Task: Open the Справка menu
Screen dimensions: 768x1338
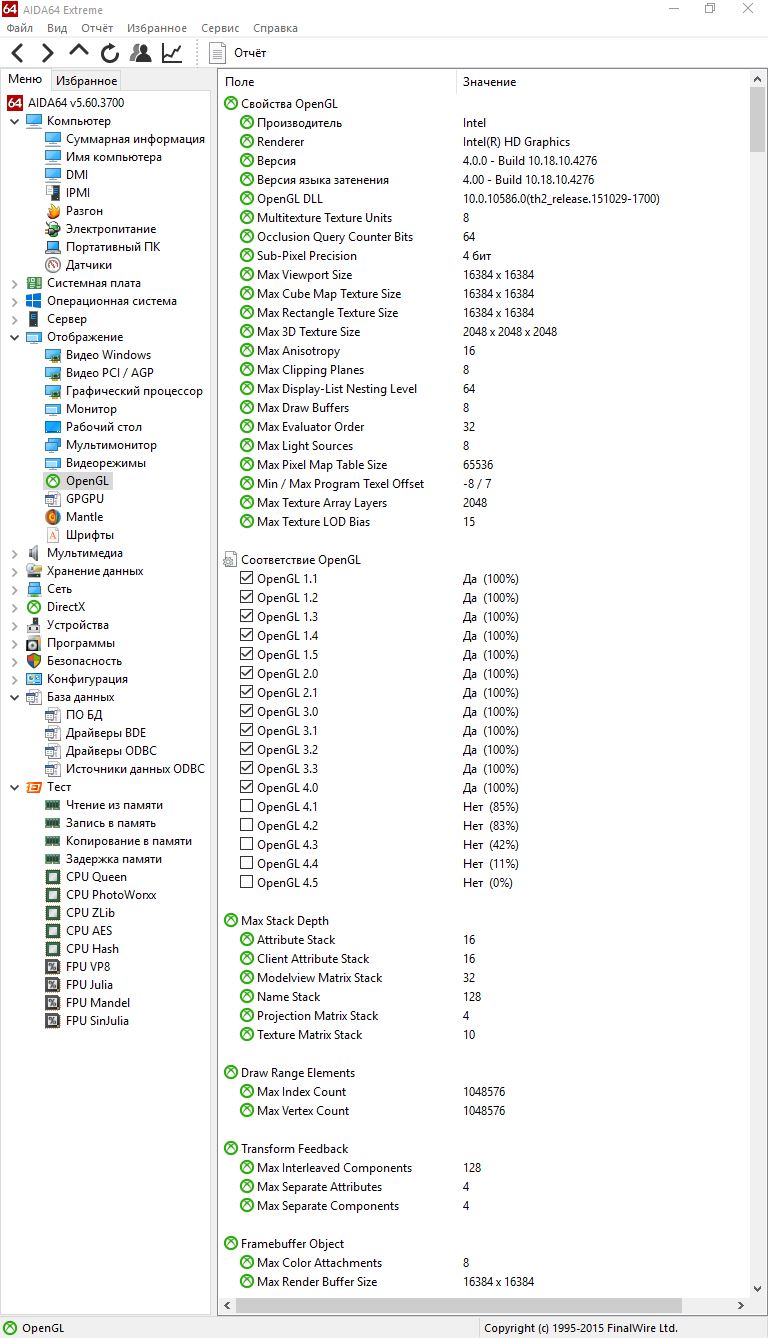Action: pos(276,28)
